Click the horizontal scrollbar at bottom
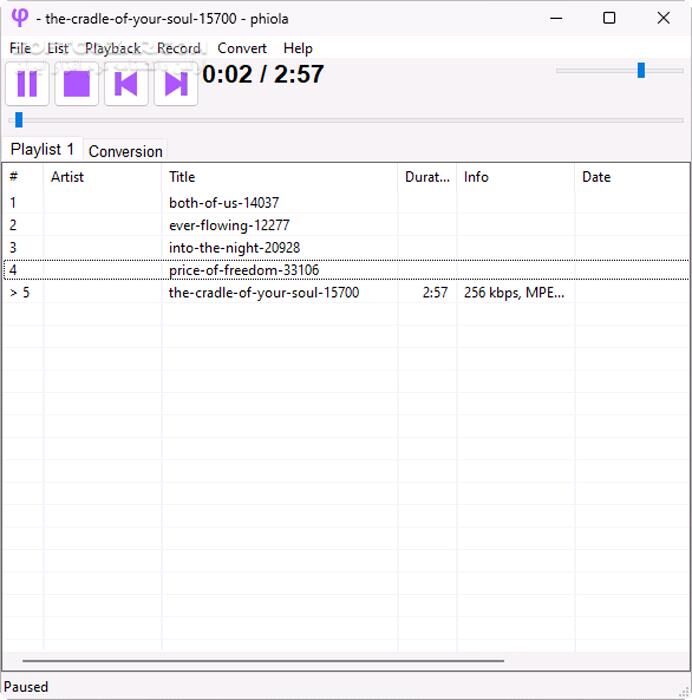Viewport: 692px width, 700px height. [x=263, y=661]
